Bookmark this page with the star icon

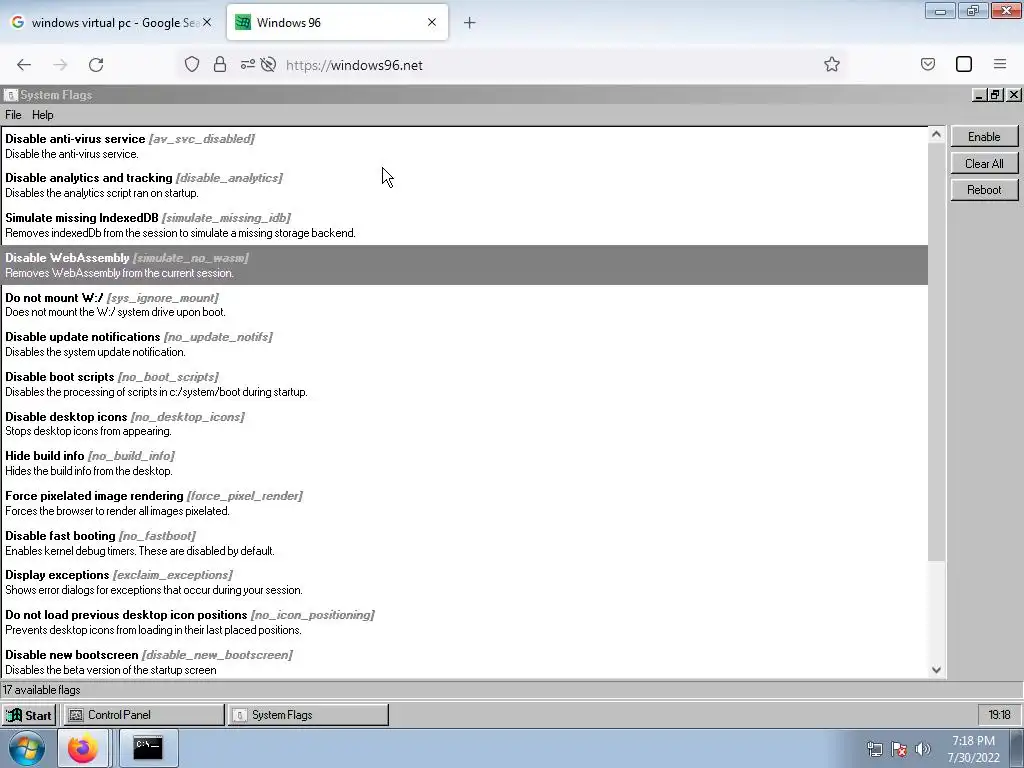pyautogui.click(x=831, y=64)
